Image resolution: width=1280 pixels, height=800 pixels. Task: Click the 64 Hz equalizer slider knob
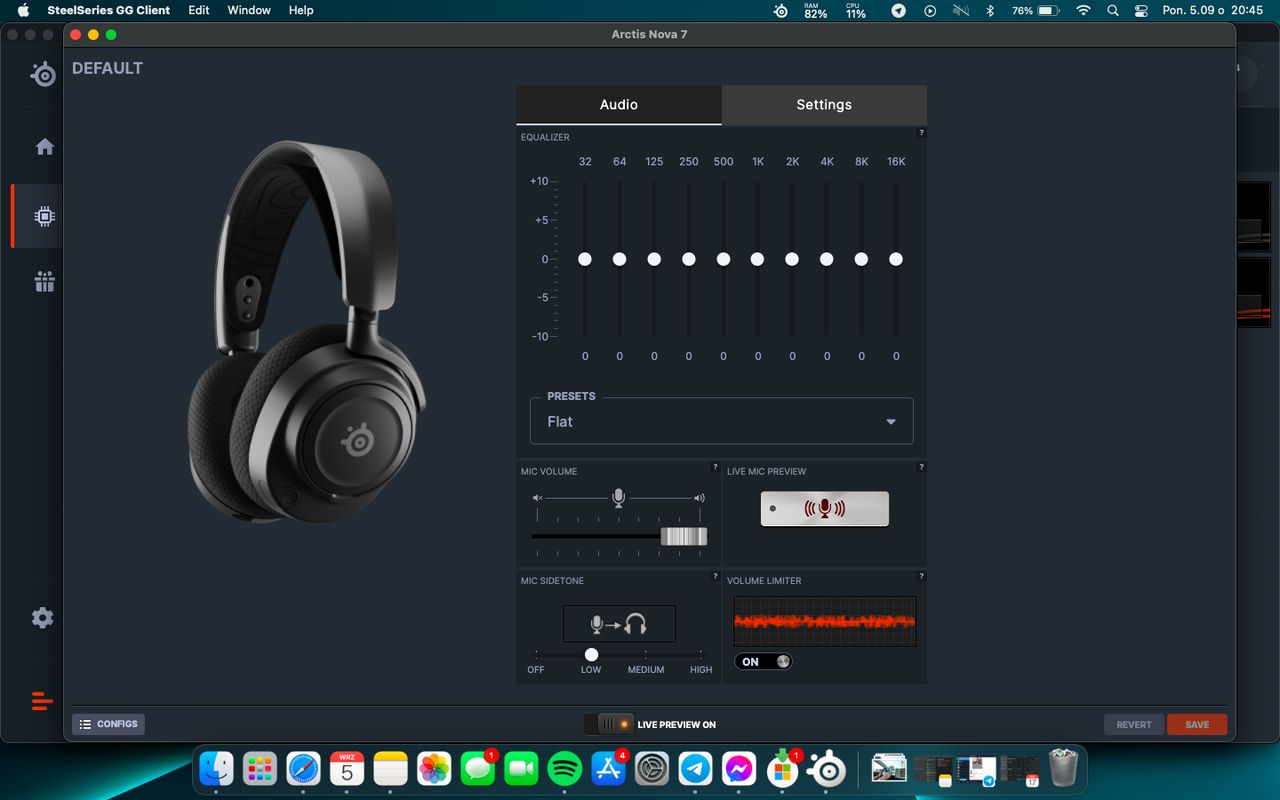pos(619,259)
